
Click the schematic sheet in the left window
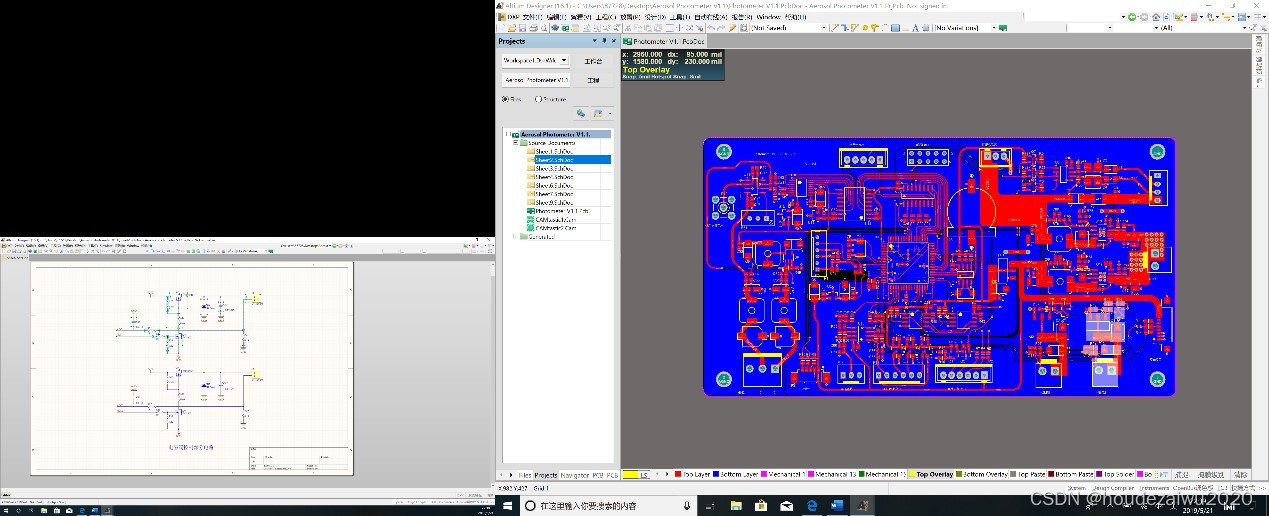pyautogui.click(x=192, y=368)
